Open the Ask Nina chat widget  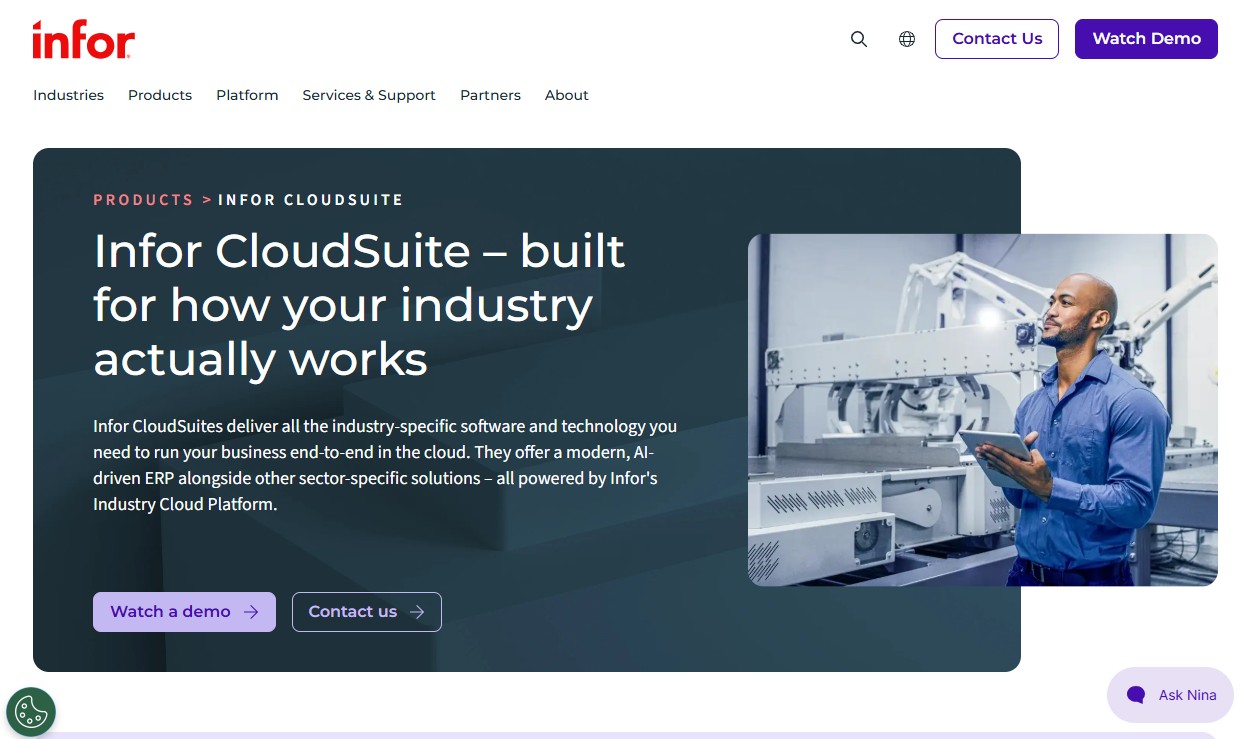point(1170,695)
